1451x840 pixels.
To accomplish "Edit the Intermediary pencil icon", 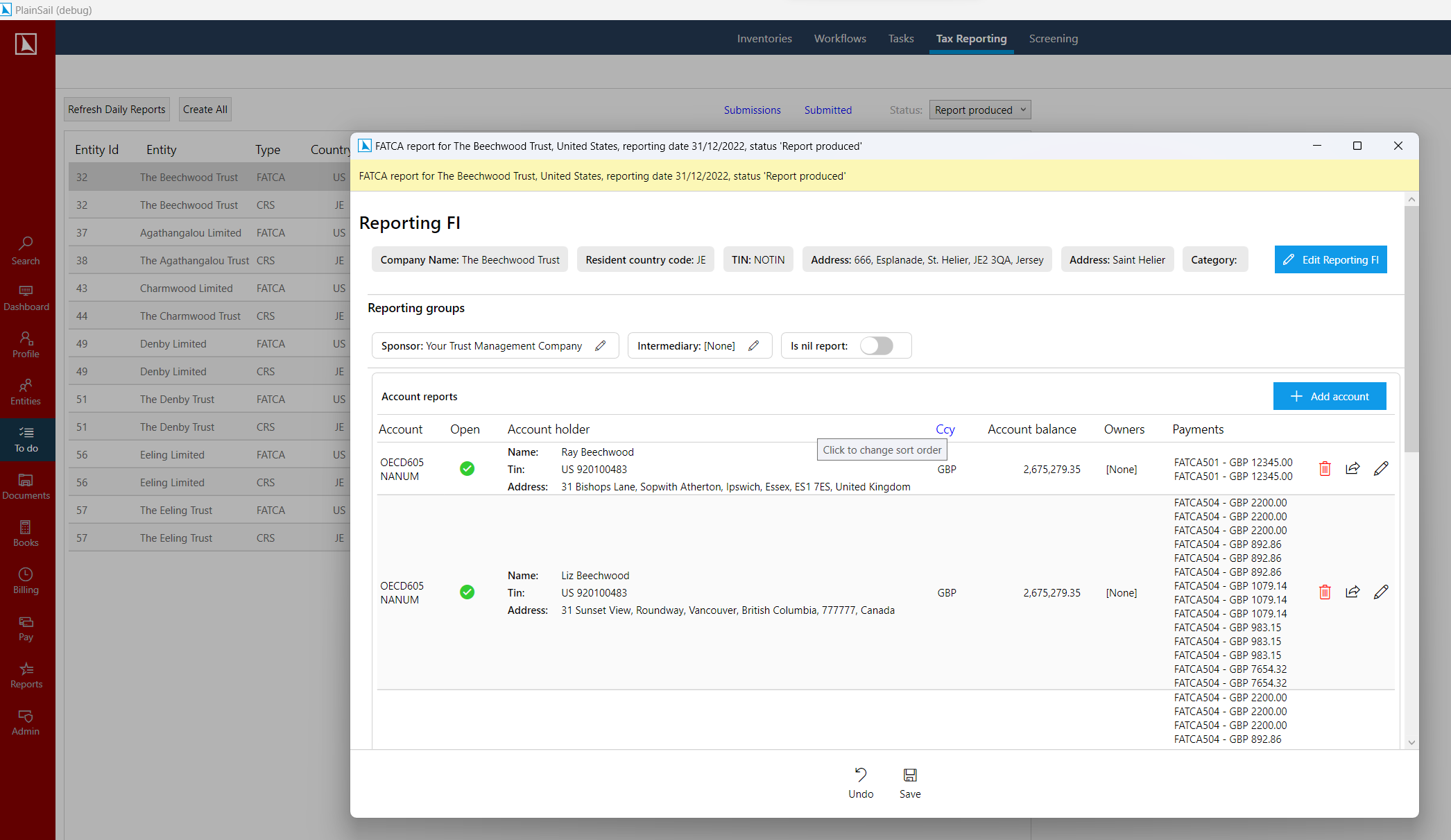I will point(754,345).
